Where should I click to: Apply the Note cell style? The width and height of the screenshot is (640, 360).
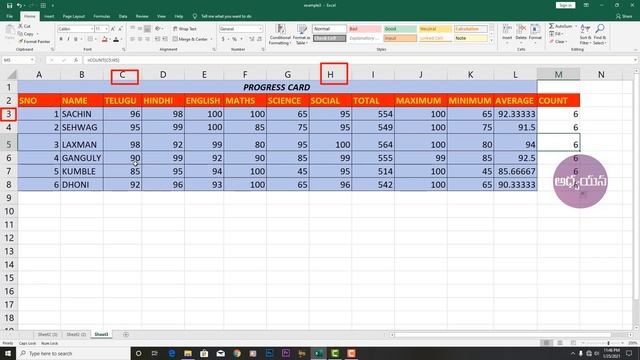[471, 38]
